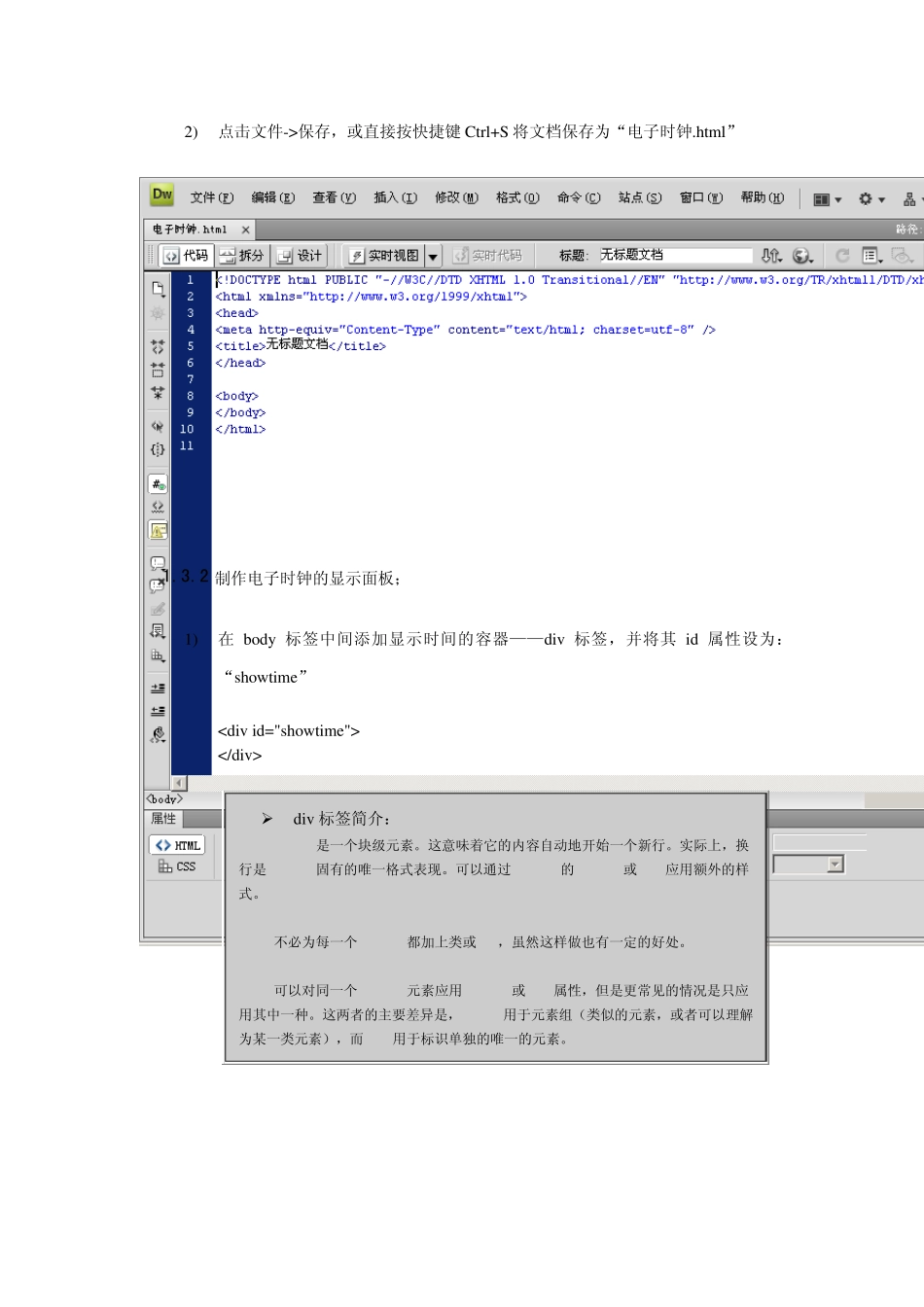924x1307 pixels.
Task: Open the 查看(V) menu
Action: pyautogui.click(x=334, y=197)
